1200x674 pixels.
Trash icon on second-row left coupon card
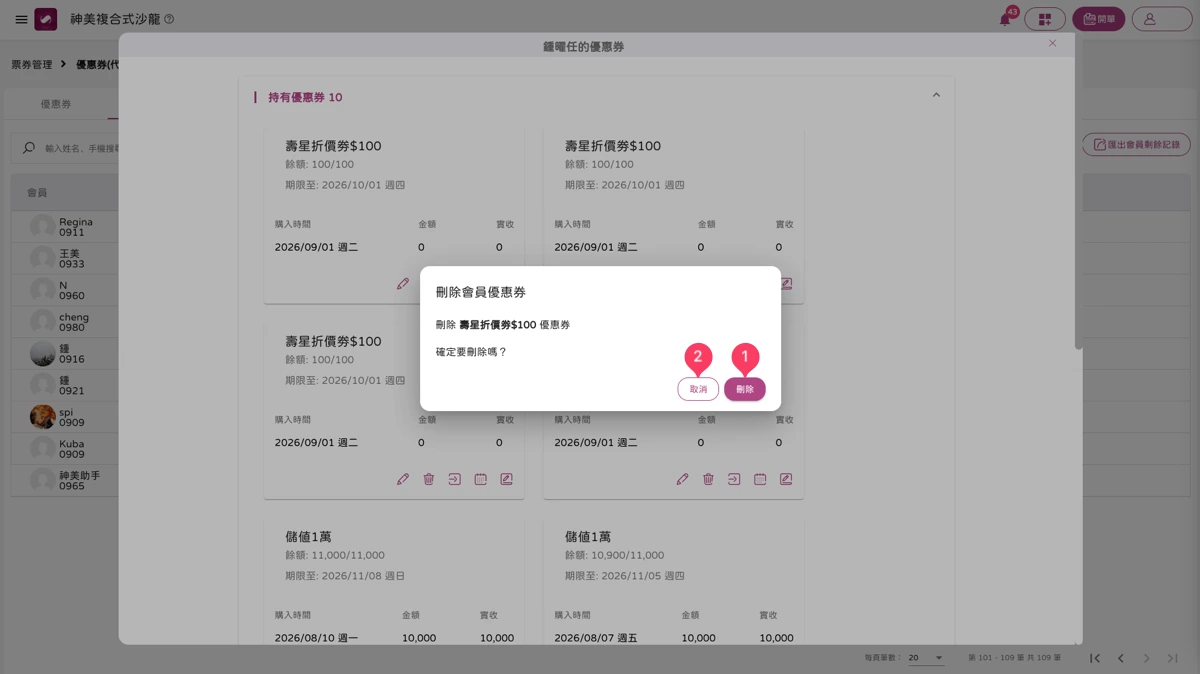pyautogui.click(x=429, y=479)
